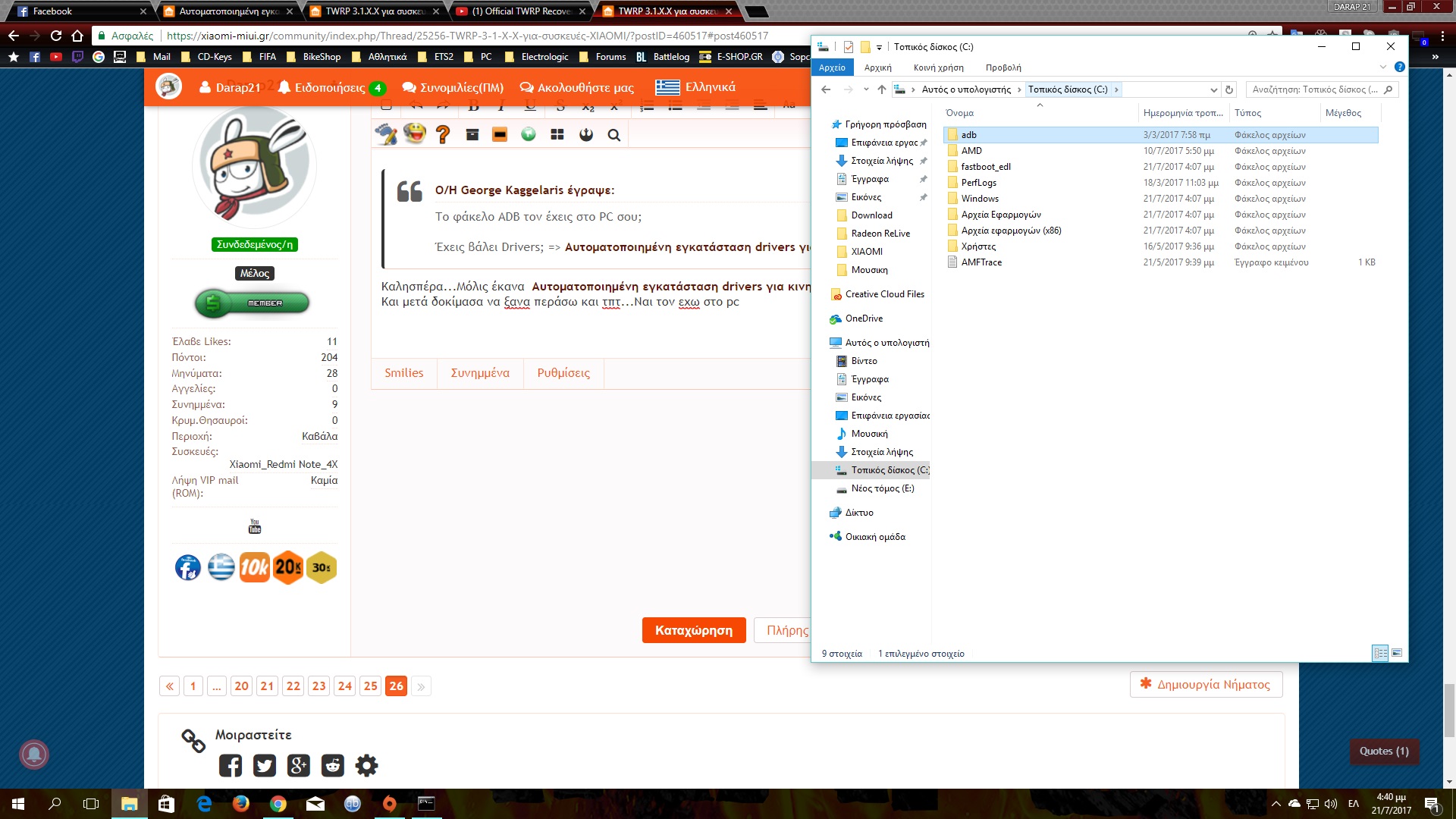Open the Συνημμένα tab below editor
This screenshot has width=1456, height=819.
[480, 373]
